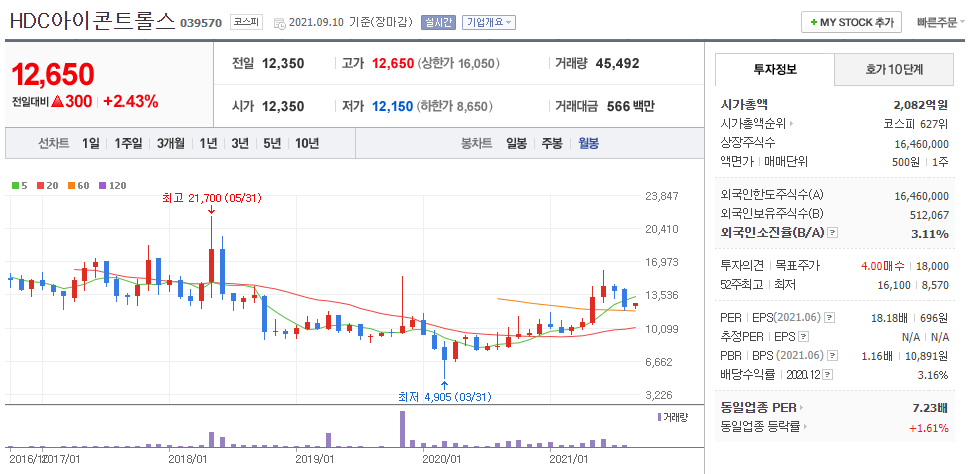Click the 52주최고 label

(742, 284)
